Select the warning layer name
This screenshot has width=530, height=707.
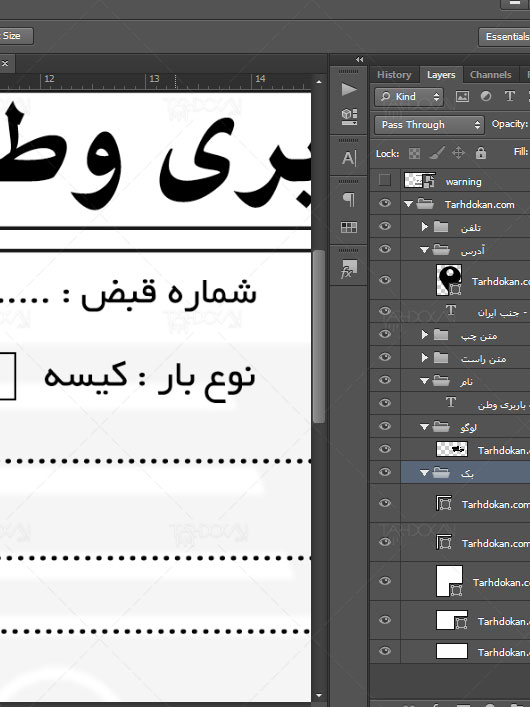(x=463, y=182)
